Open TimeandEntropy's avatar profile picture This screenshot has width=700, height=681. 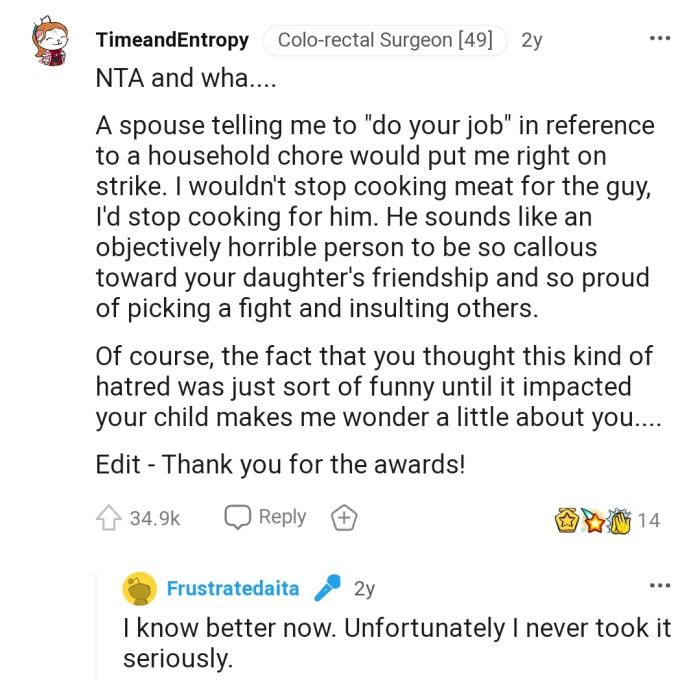tap(49, 42)
